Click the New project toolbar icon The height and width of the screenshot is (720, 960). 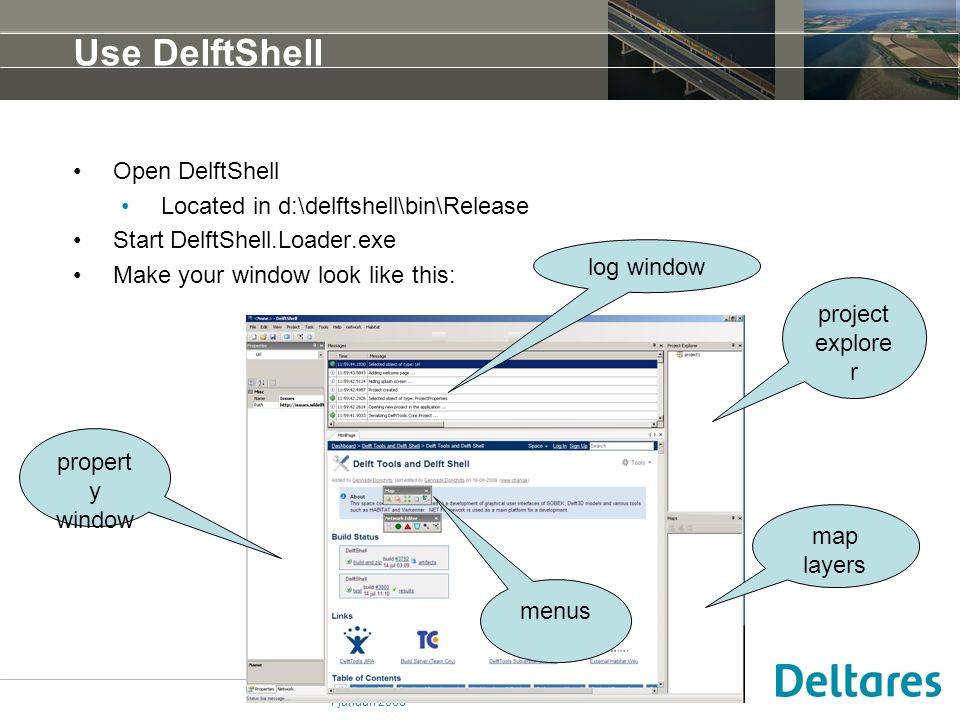tap(254, 337)
